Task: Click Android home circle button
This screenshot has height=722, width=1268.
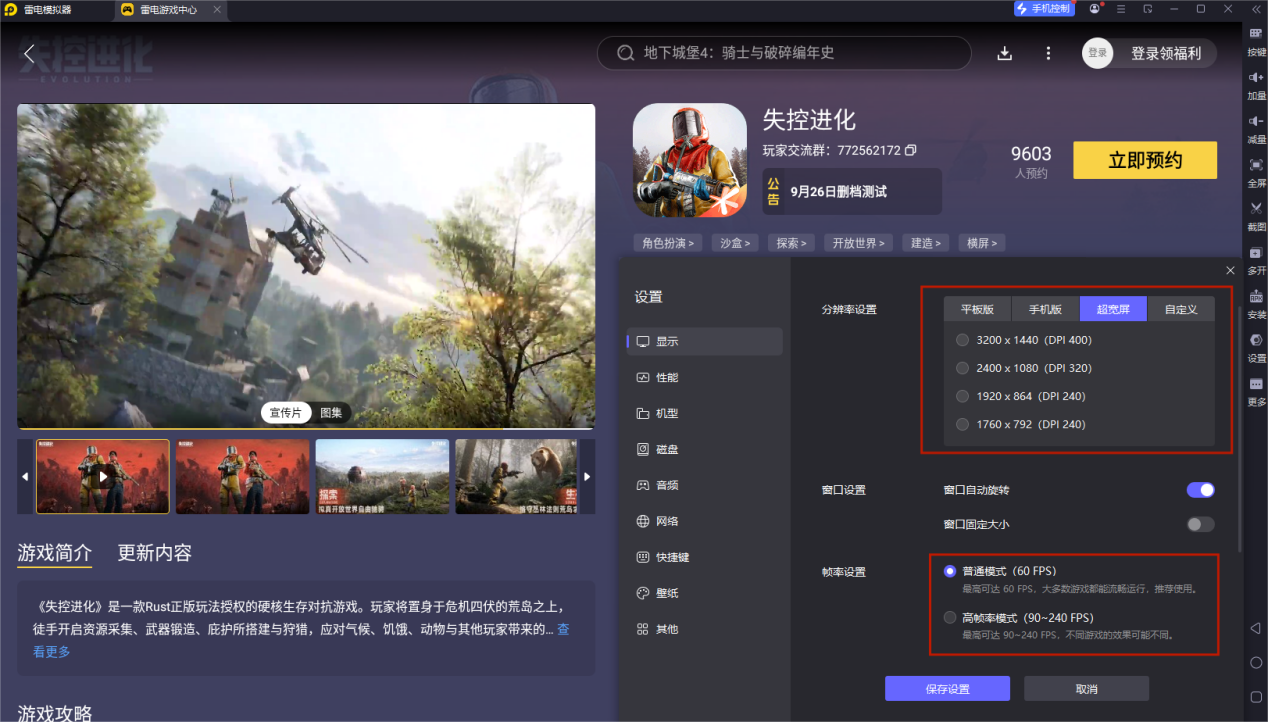Action: [1256, 662]
